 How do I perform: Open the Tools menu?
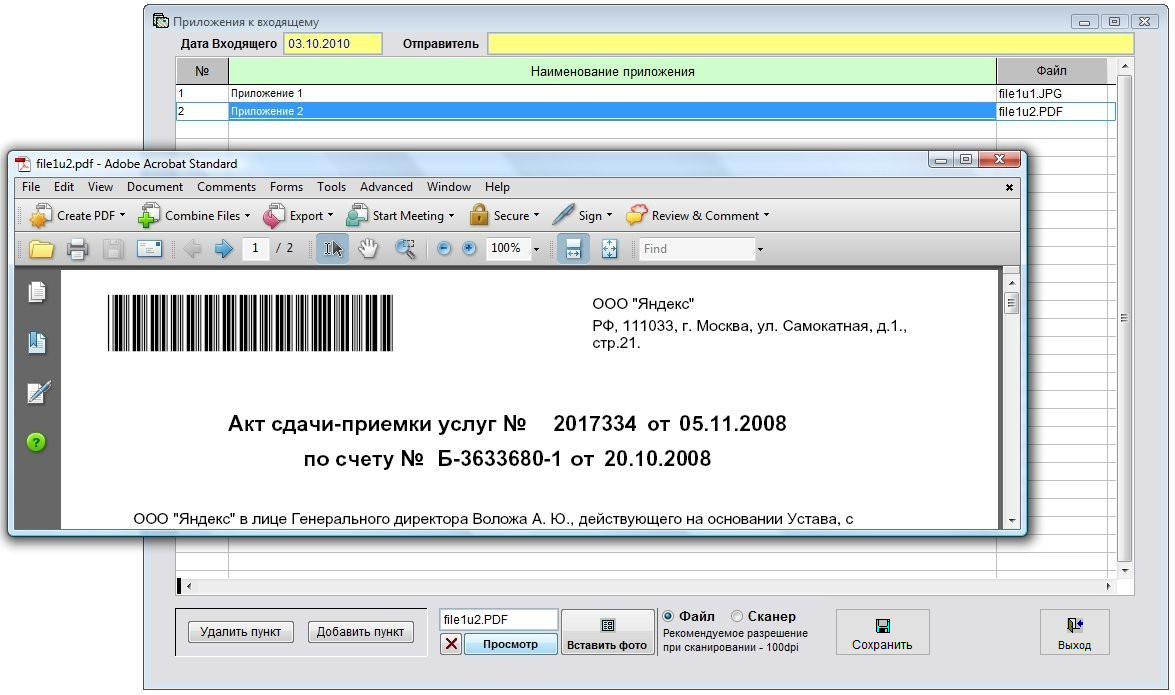click(x=331, y=187)
